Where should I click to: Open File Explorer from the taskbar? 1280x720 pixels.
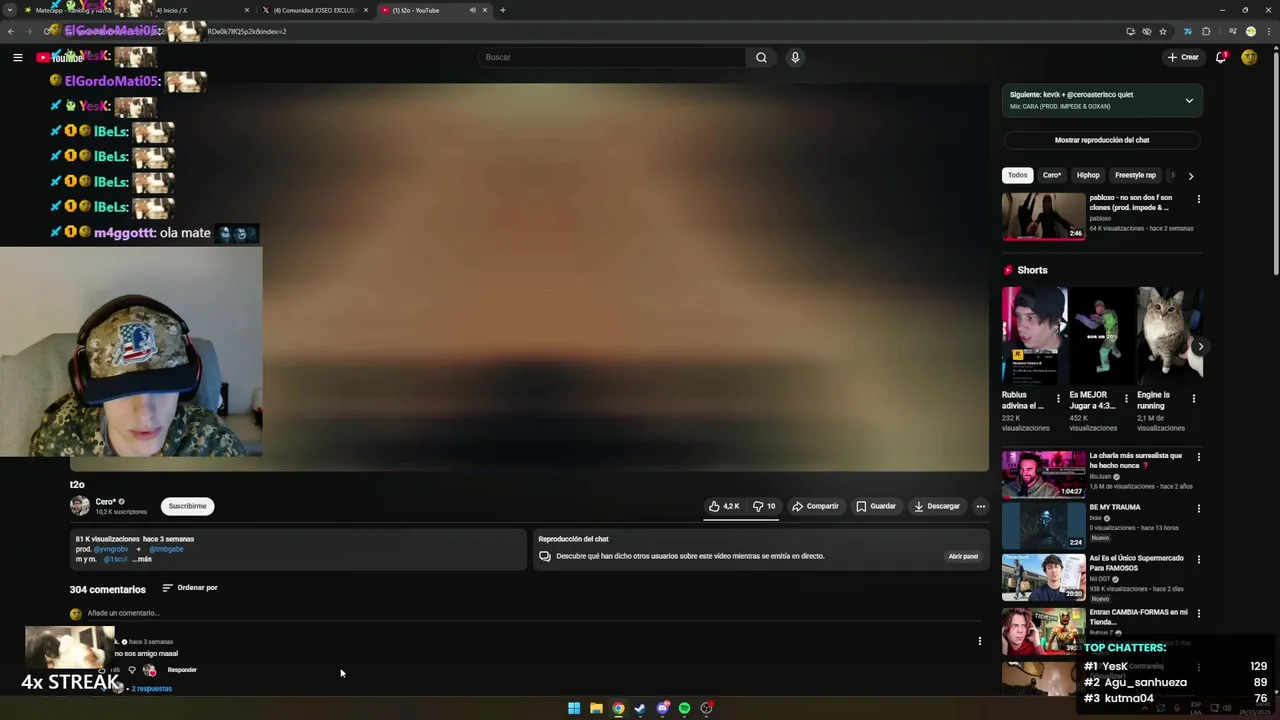tap(596, 708)
